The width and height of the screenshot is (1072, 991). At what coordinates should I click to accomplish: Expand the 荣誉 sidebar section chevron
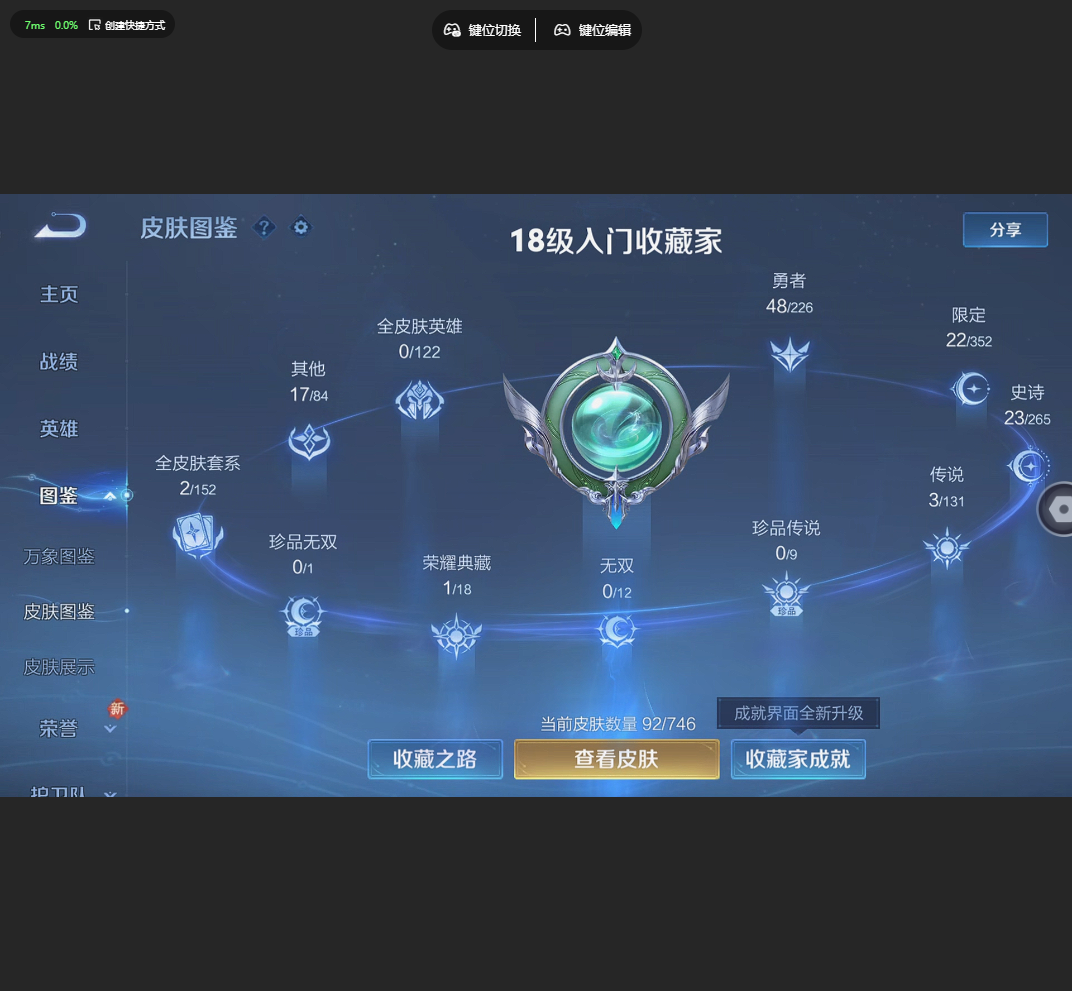(x=110, y=729)
